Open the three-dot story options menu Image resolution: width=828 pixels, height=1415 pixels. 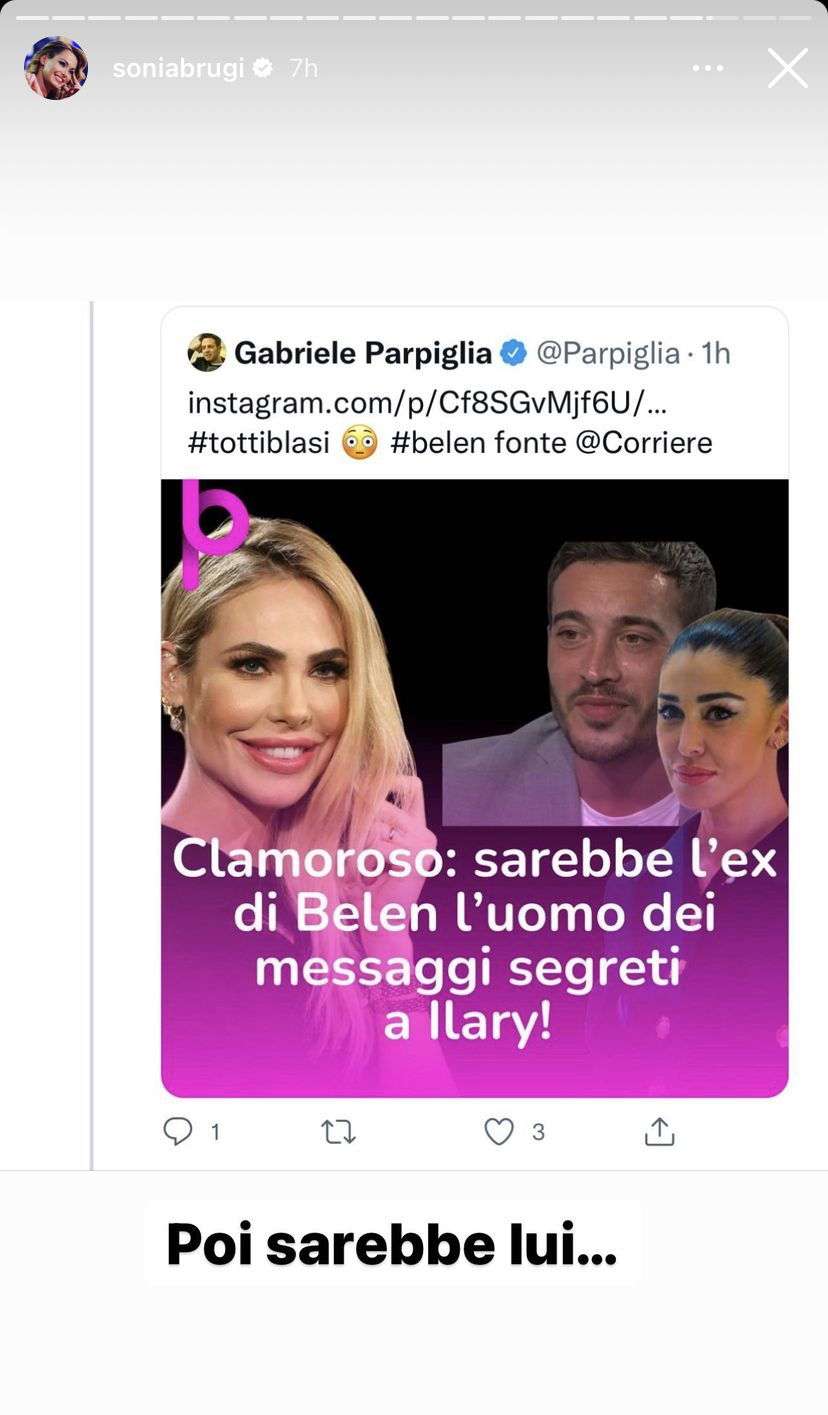(x=708, y=68)
